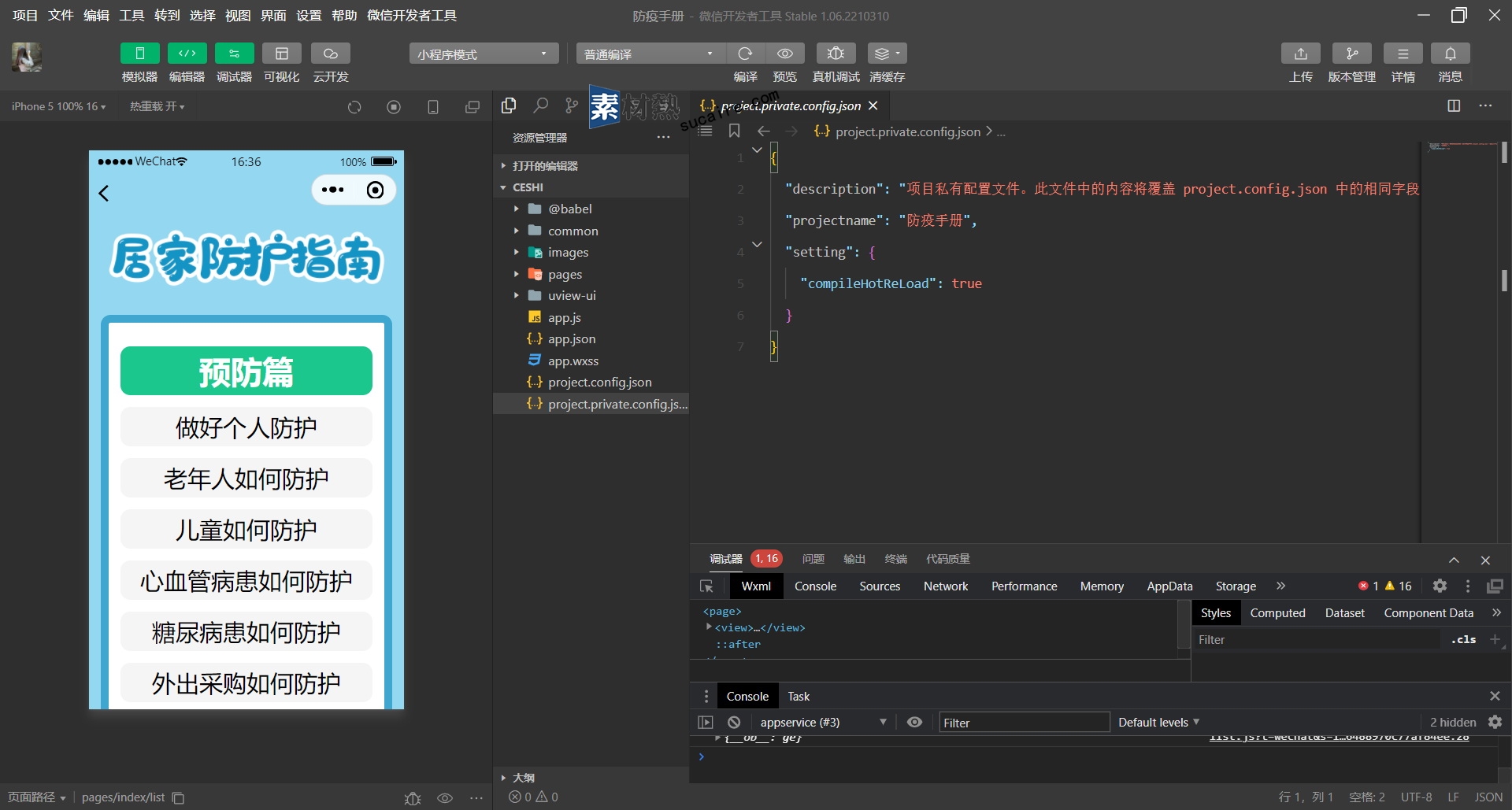
Task: Click the styles Filter input
Action: click(1317, 639)
